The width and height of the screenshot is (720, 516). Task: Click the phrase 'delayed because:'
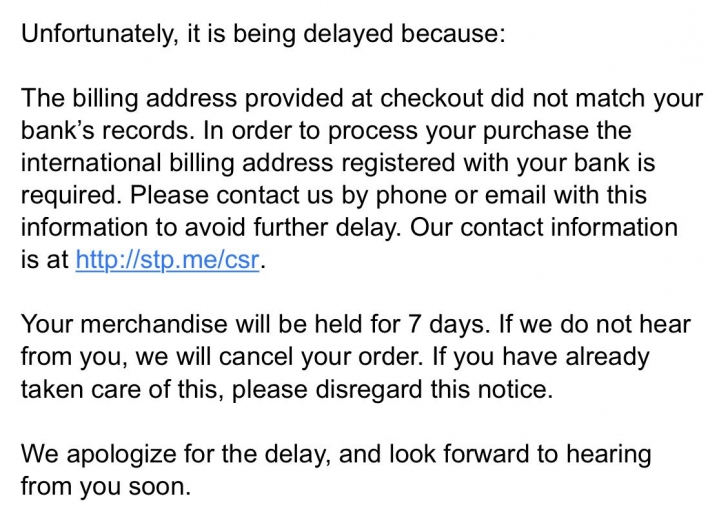(404, 34)
